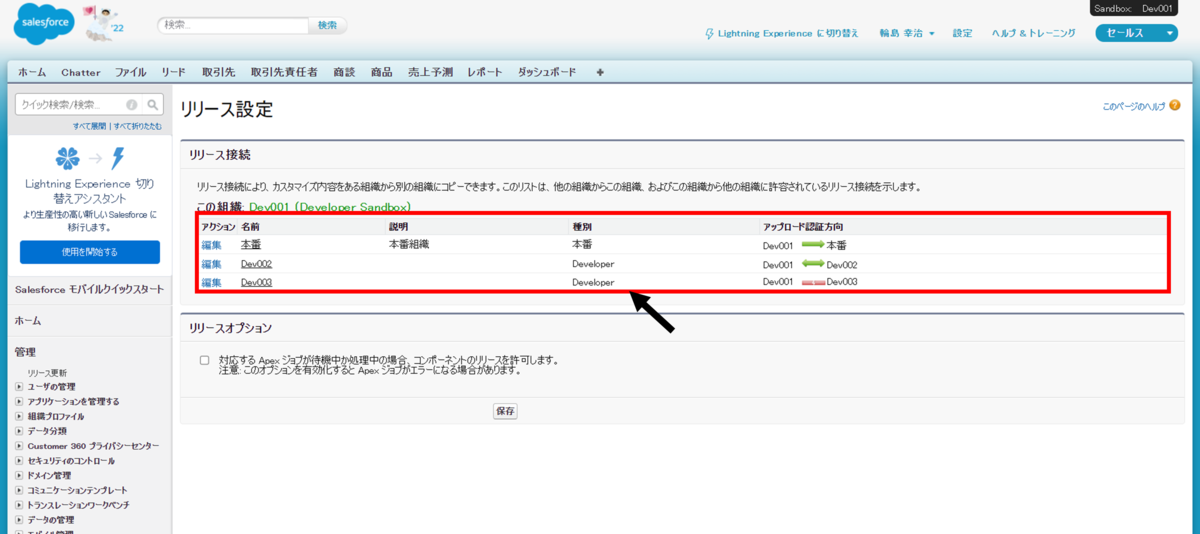This screenshot has height=534, width=1200.
Task: Expand Customer 360 プライバシーセンター node
Action: pos(19,446)
